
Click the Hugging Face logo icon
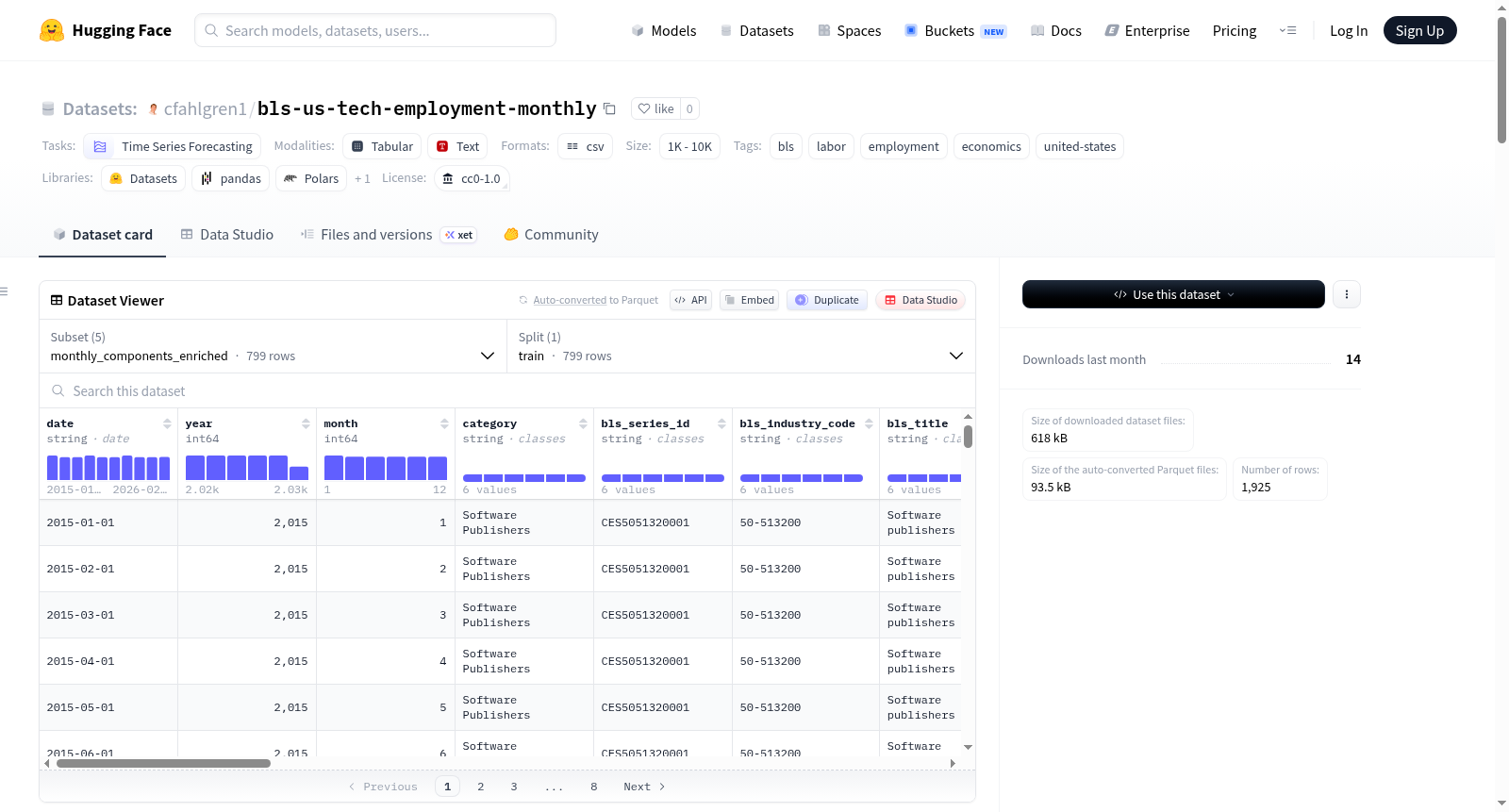tap(52, 30)
